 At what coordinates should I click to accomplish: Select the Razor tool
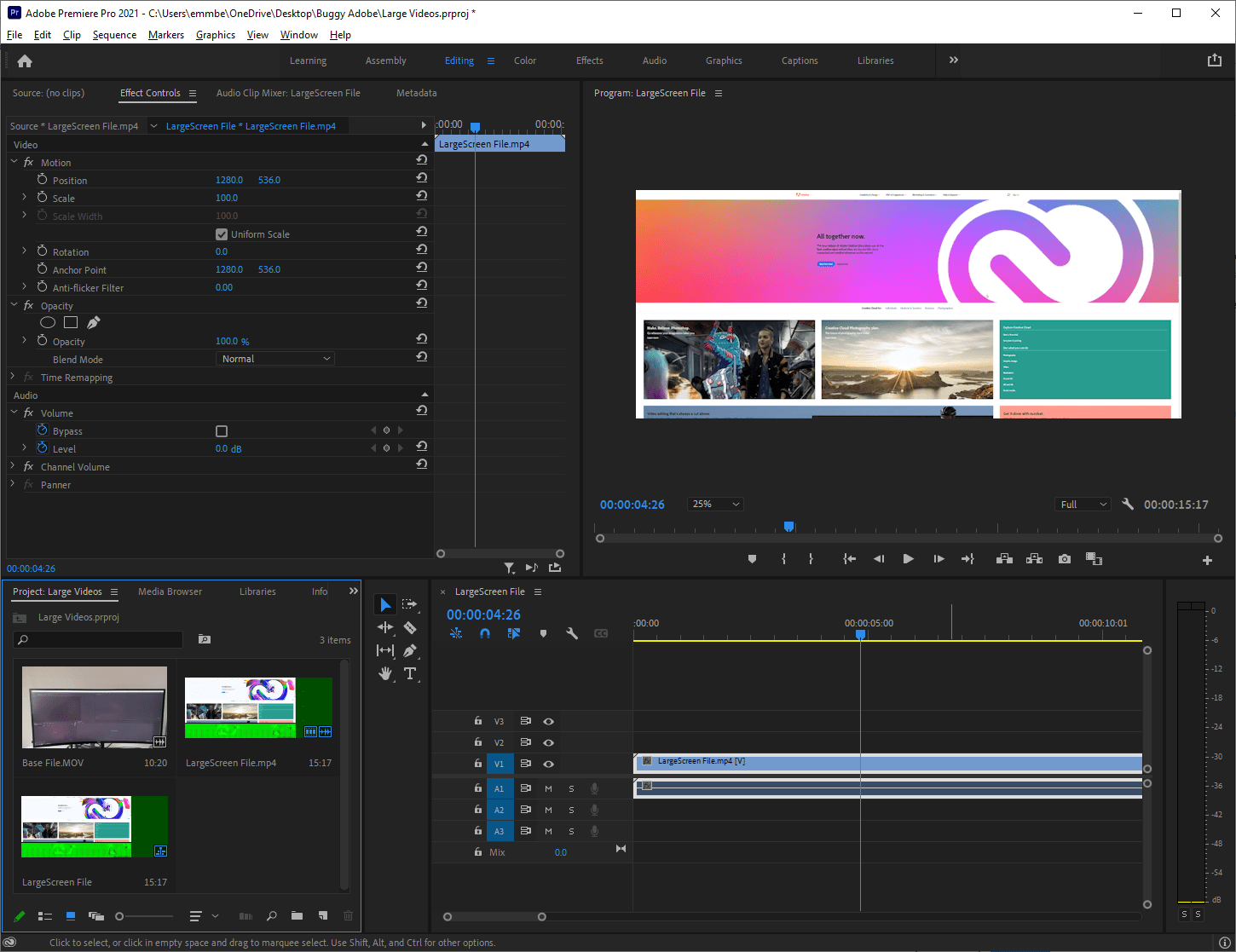tap(410, 627)
